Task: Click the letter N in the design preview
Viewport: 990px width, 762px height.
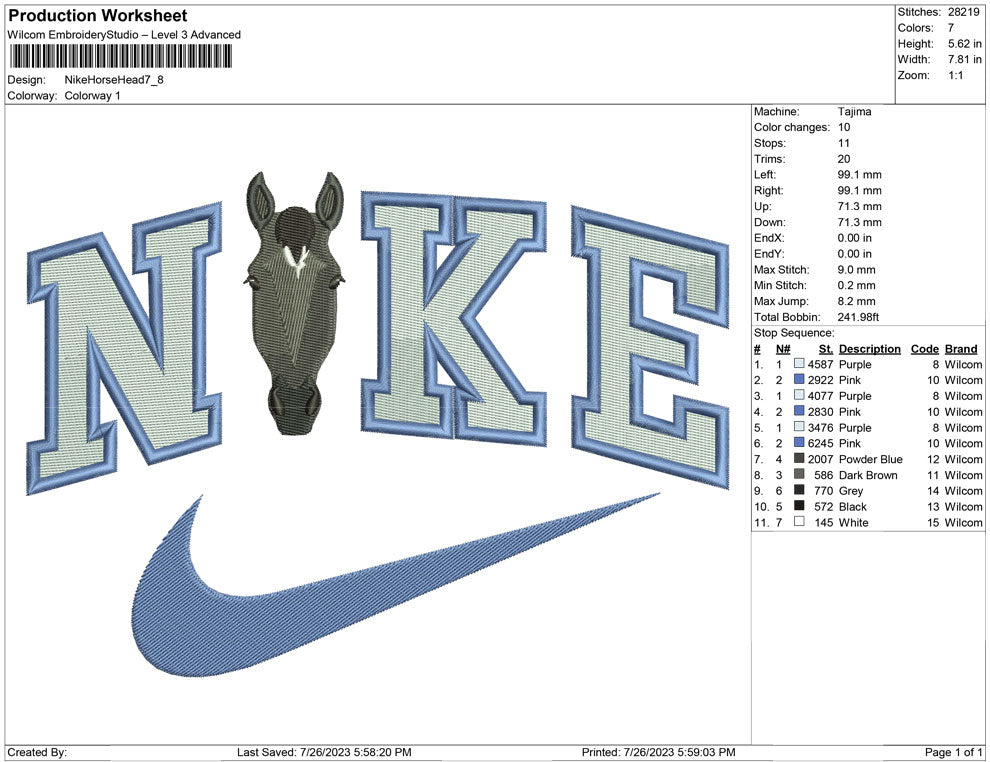Action: pos(124,347)
